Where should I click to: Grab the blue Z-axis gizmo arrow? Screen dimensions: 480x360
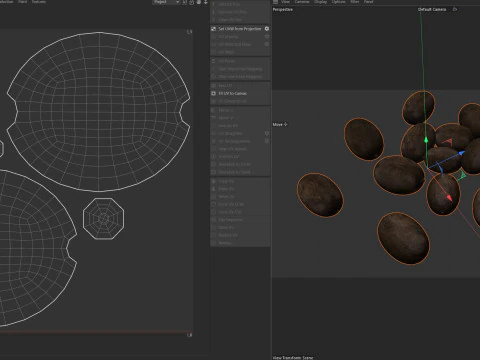(x=461, y=153)
